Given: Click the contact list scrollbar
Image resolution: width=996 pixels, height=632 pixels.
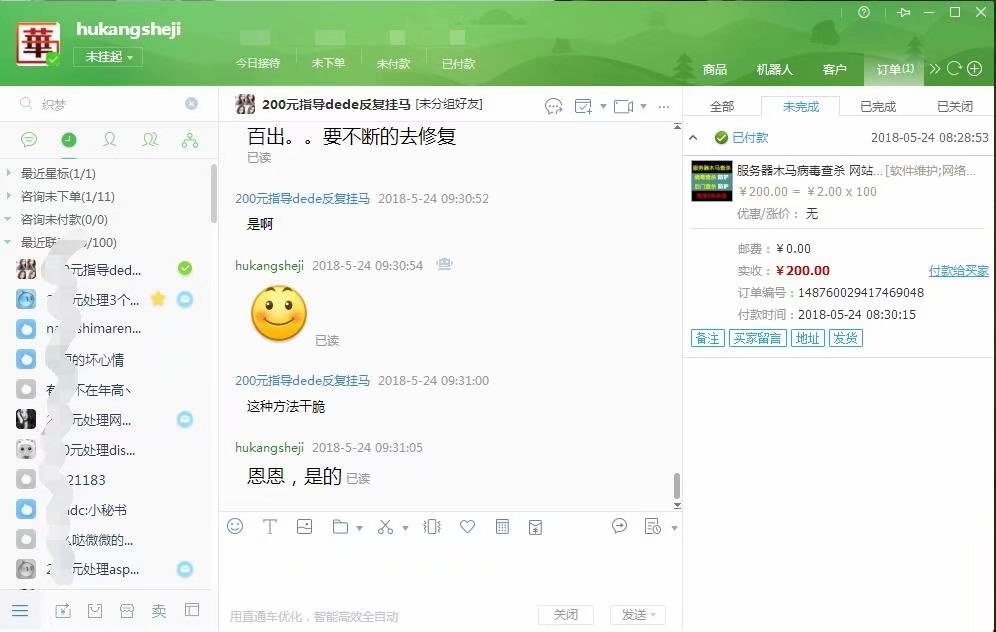Looking at the screenshot, I should coord(213,194).
